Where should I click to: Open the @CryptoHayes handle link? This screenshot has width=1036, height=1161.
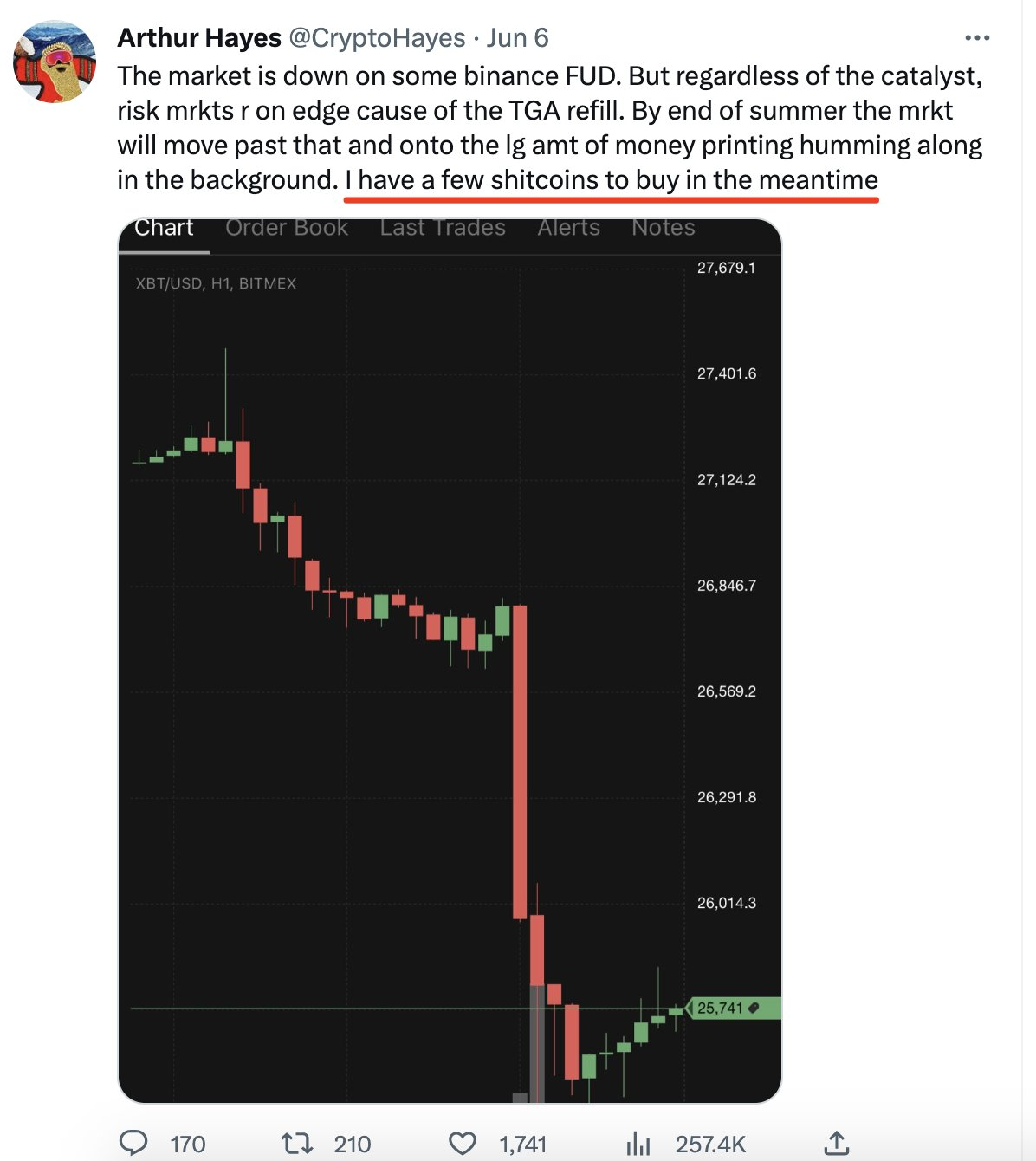377,38
